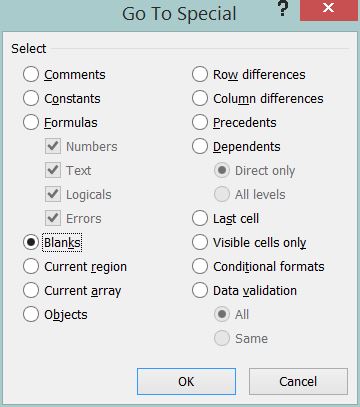Screen dimensions: 360x407
Task: Select the Objects radio button
Action: [x=31, y=314]
